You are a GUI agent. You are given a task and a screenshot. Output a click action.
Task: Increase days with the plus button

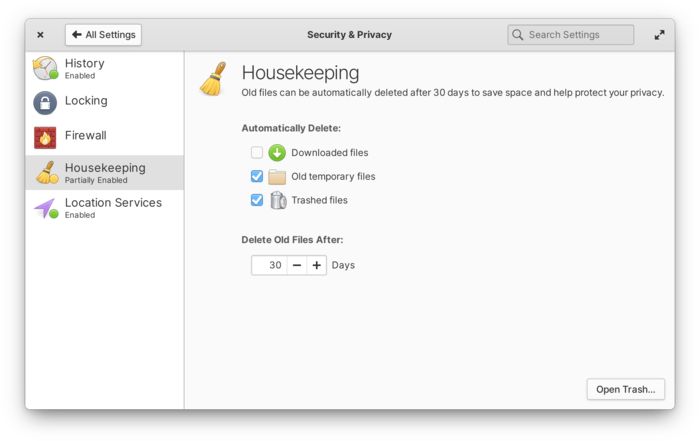click(x=317, y=265)
